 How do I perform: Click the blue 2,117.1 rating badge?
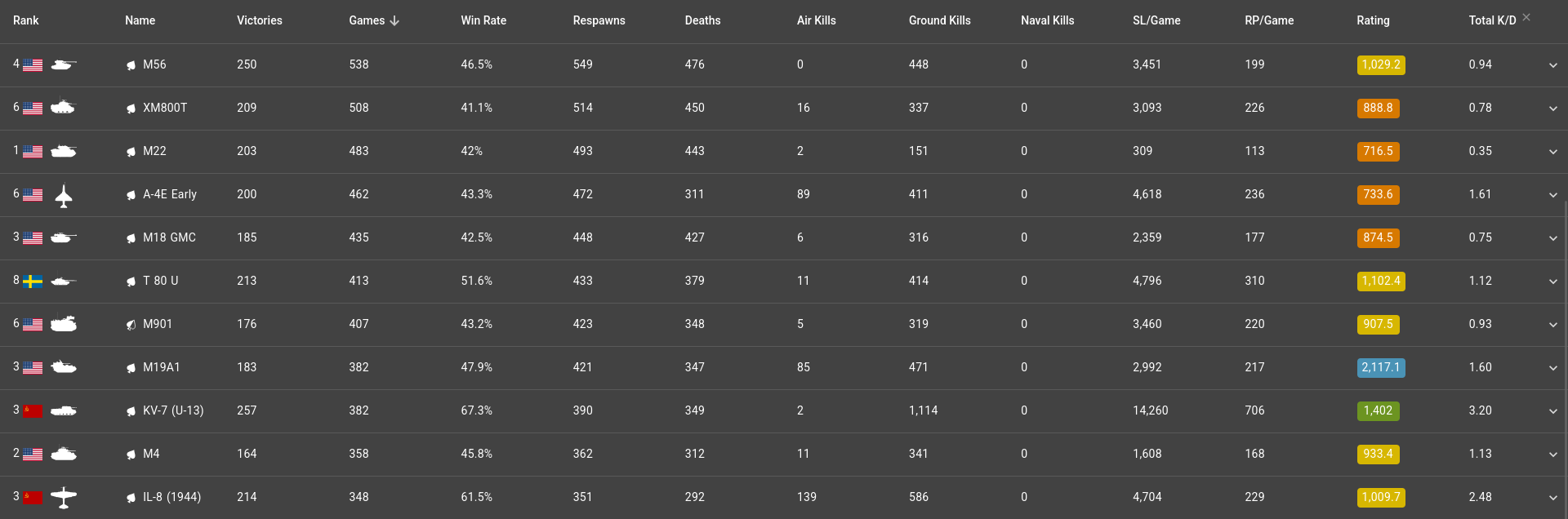[x=1380, y=367]
